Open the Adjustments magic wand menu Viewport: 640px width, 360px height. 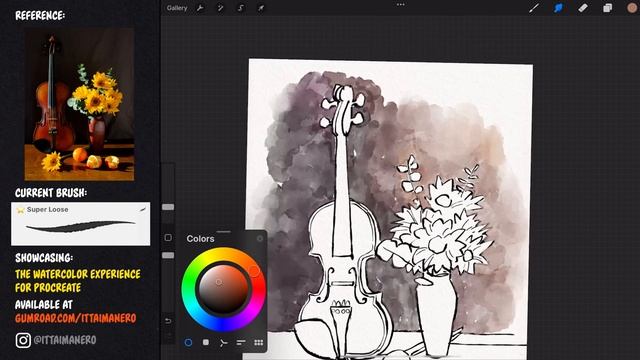click(x=220, y=8)
